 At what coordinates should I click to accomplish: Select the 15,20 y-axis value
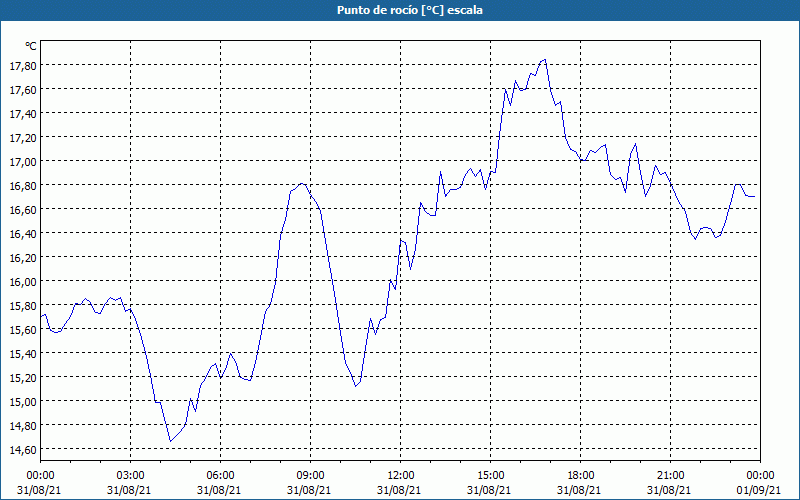(x=23, y=377)
